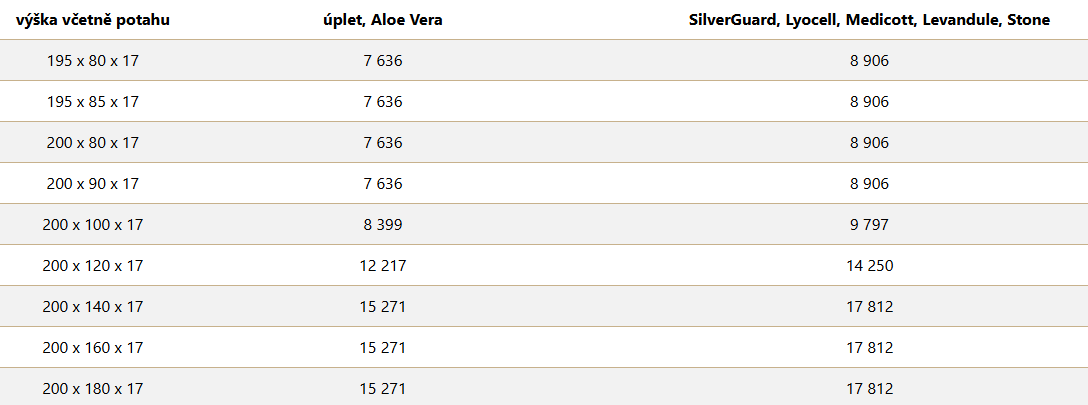Click the 14 250 price cell
This screenshot has width=1088, height=405.
869,266
